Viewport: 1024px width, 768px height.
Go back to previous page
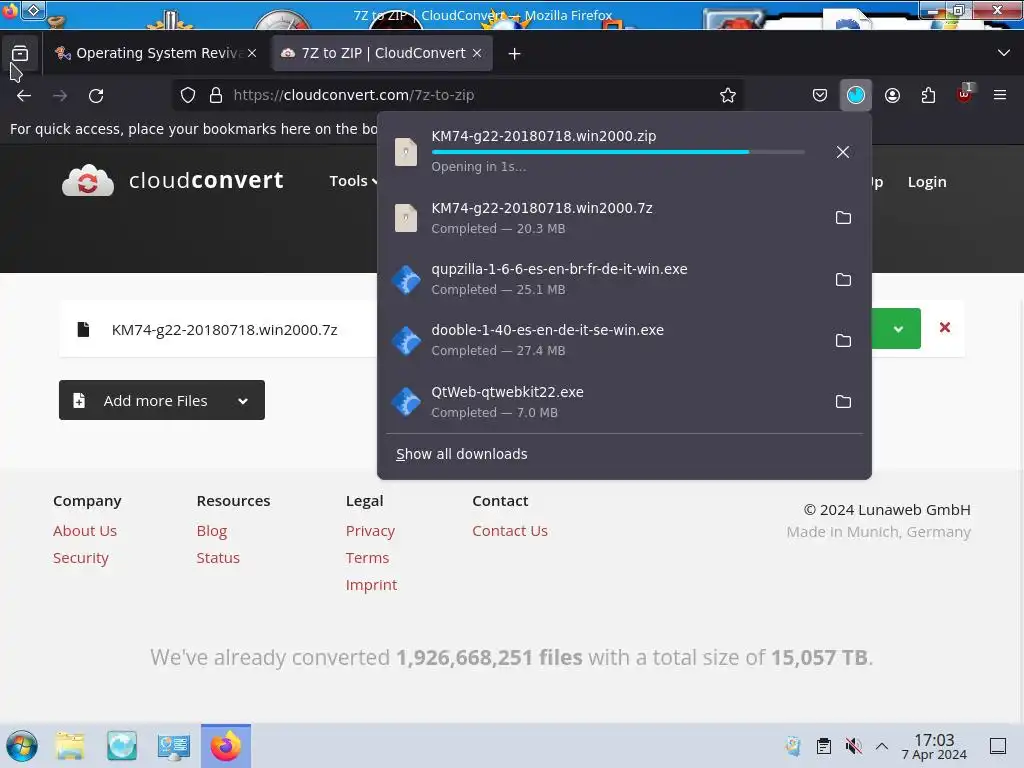coord(24,95)
